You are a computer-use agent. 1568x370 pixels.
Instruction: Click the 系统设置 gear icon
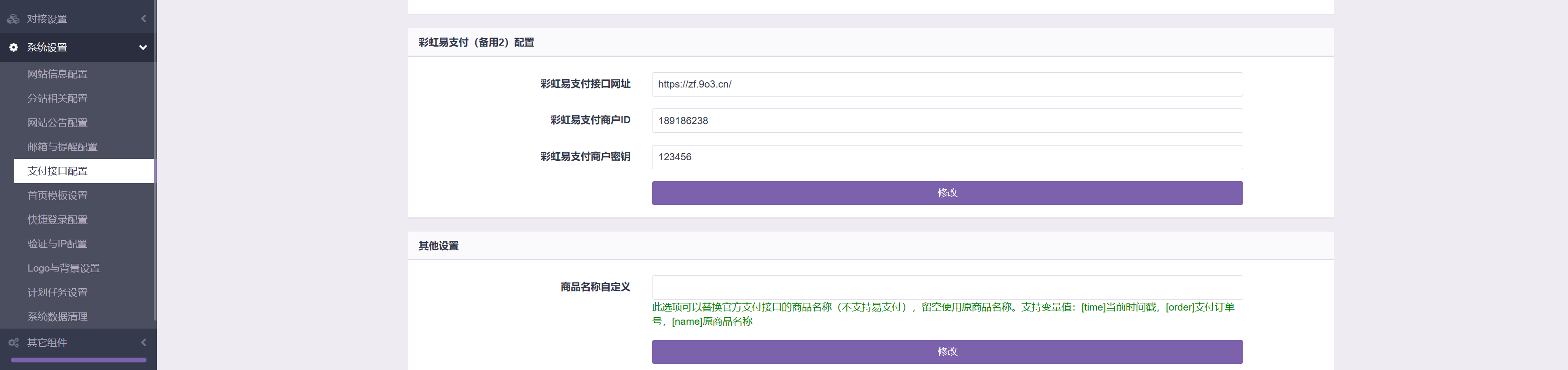pos(13,48)
